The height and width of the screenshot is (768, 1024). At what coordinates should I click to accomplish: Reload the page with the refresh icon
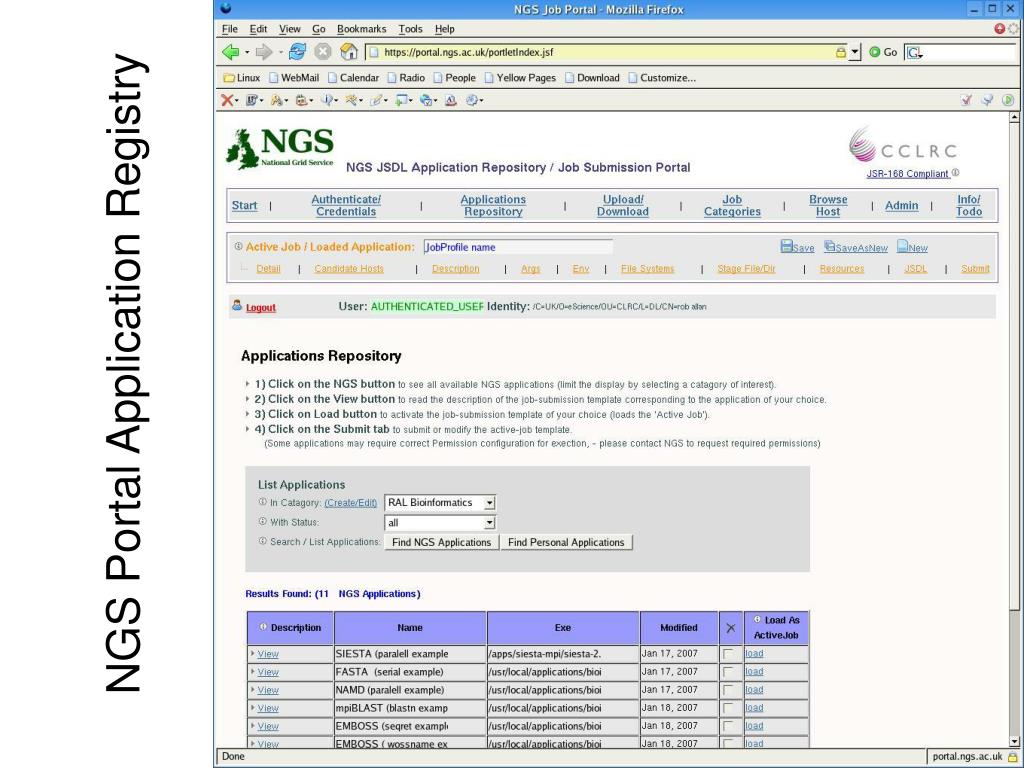coord(298,52)
